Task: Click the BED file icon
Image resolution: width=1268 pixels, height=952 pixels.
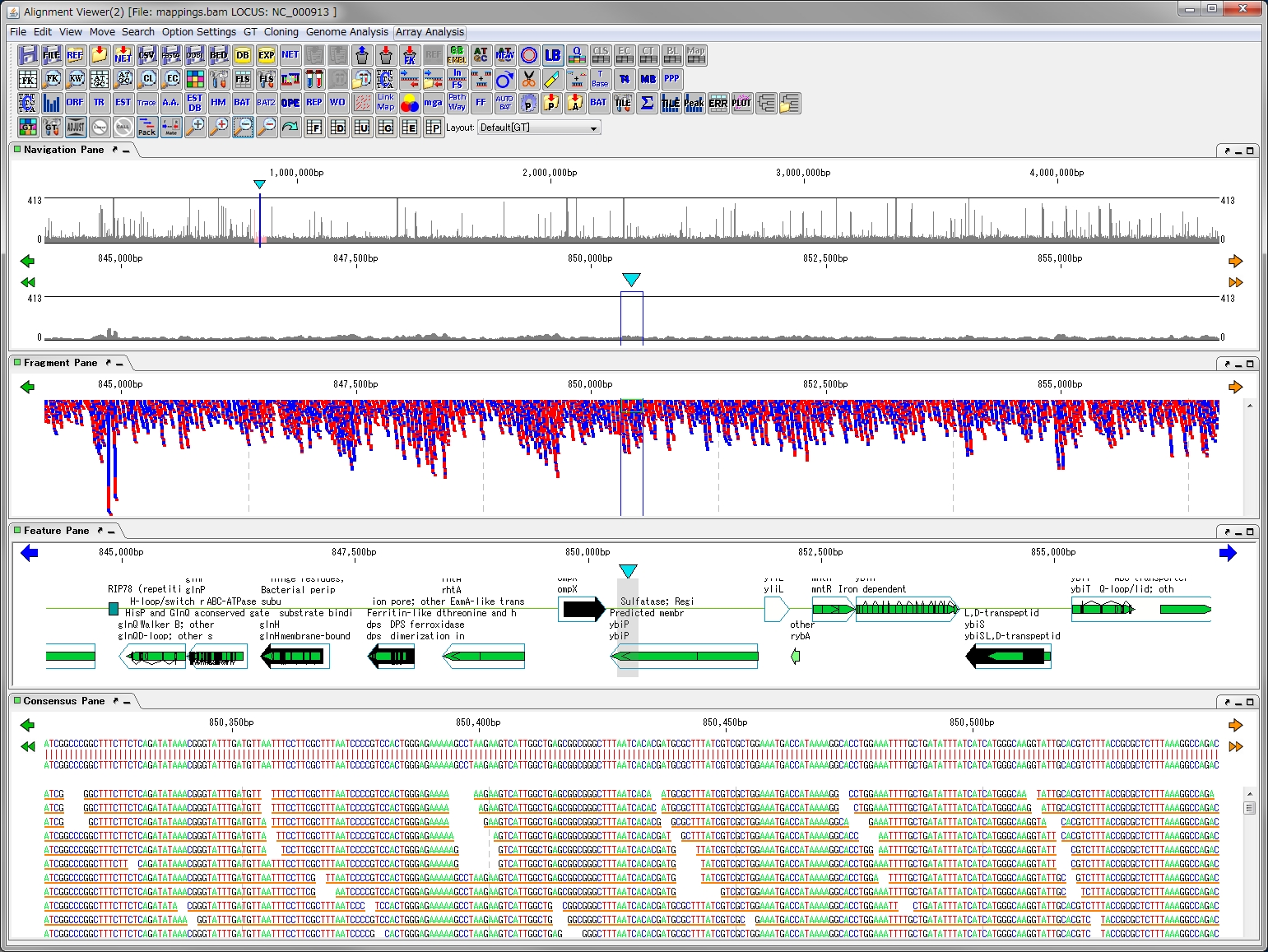Action: coord(219,55)
